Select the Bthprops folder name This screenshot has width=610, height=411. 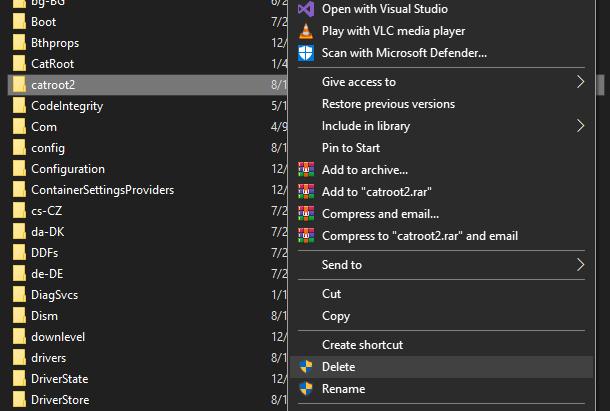click(55, 43)
